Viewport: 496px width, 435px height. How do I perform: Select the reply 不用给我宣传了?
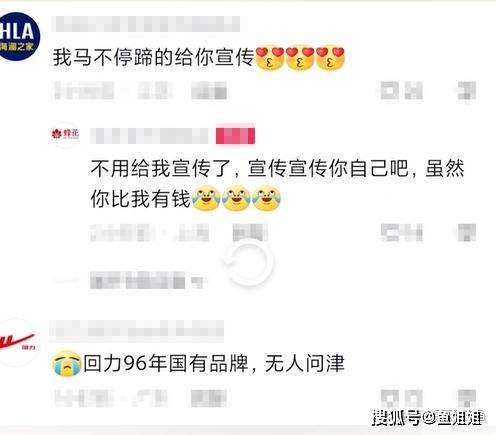click(277, 183)
